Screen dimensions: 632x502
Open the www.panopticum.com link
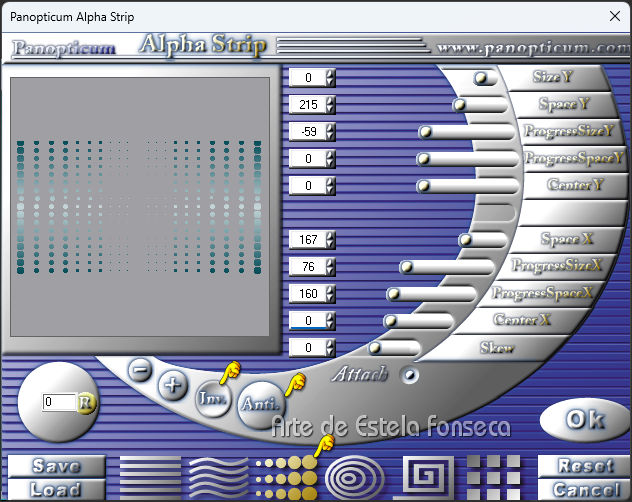[534, 48]
